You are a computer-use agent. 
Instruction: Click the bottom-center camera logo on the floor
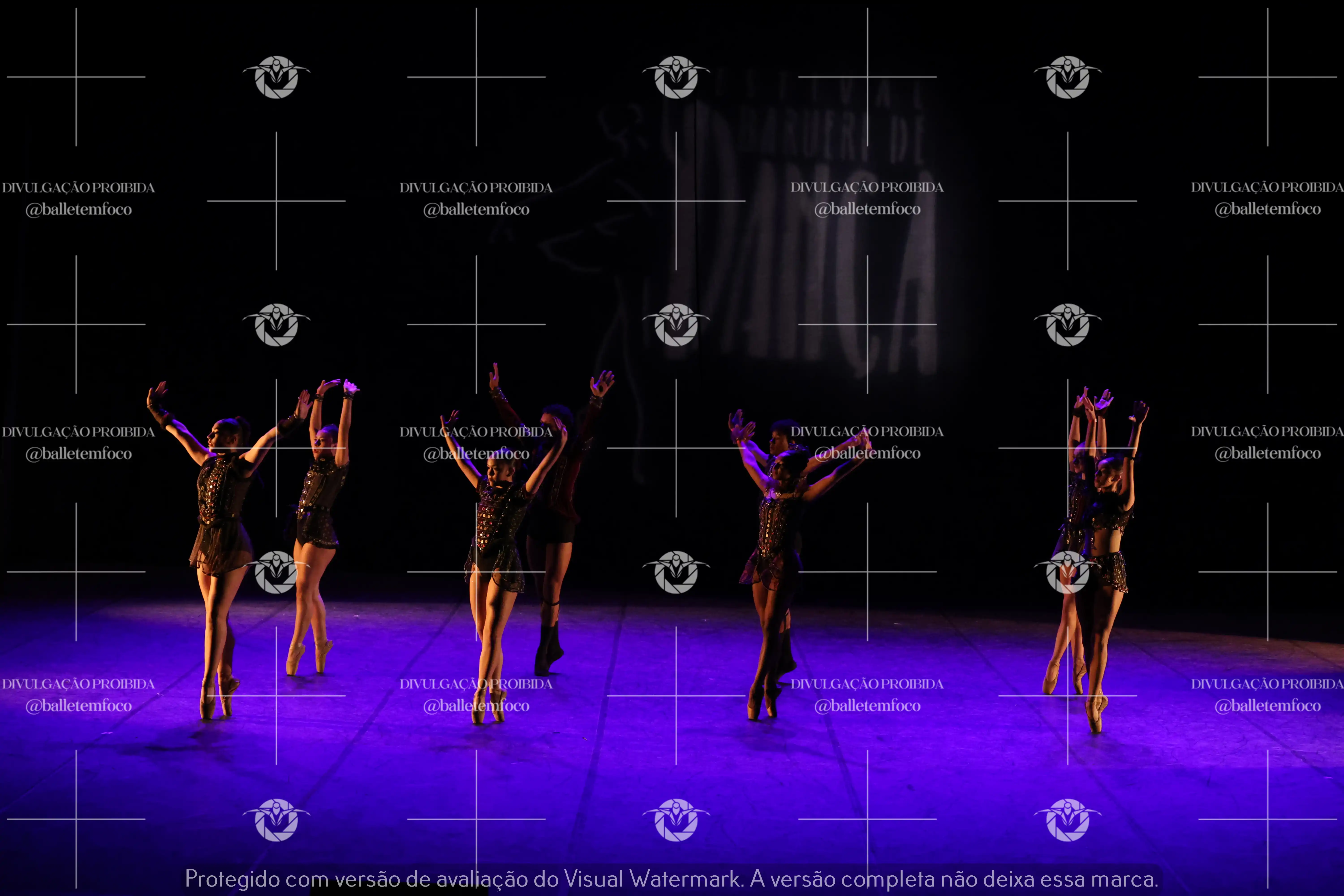676,820
